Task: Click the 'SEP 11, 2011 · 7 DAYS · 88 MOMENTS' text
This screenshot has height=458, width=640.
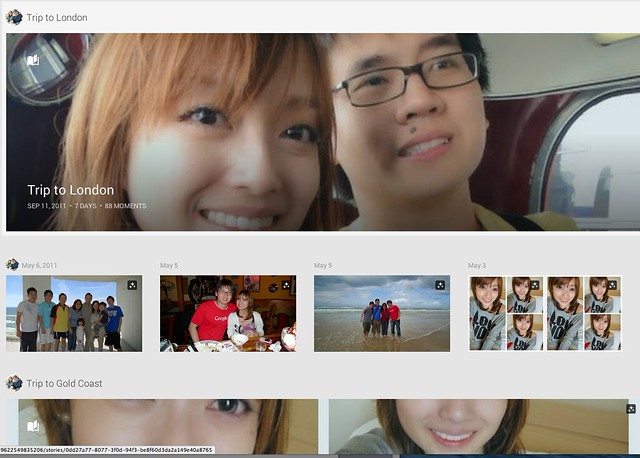Action: tap(87, 206)
